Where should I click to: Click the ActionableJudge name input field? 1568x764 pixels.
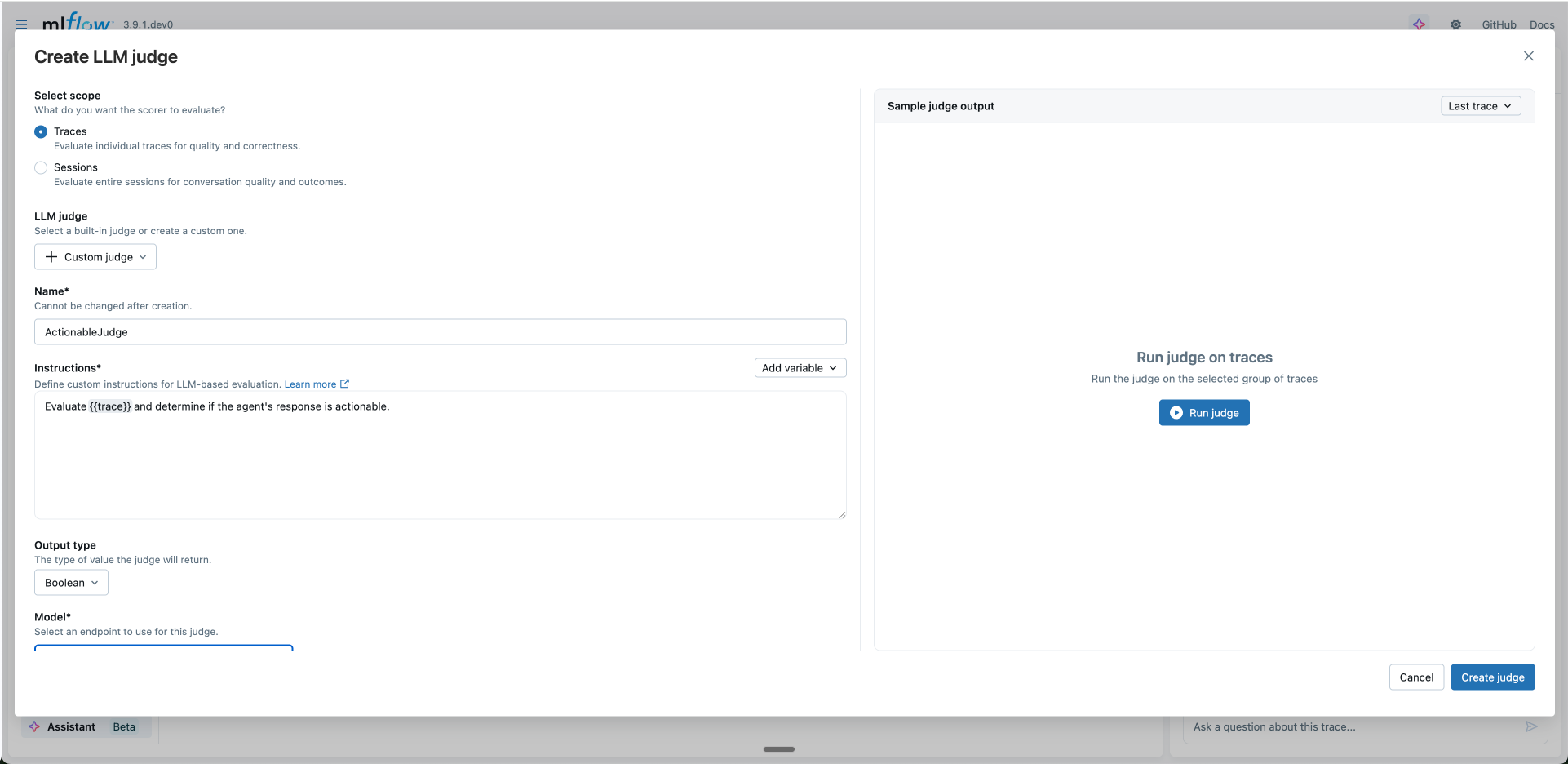point(441,331)
